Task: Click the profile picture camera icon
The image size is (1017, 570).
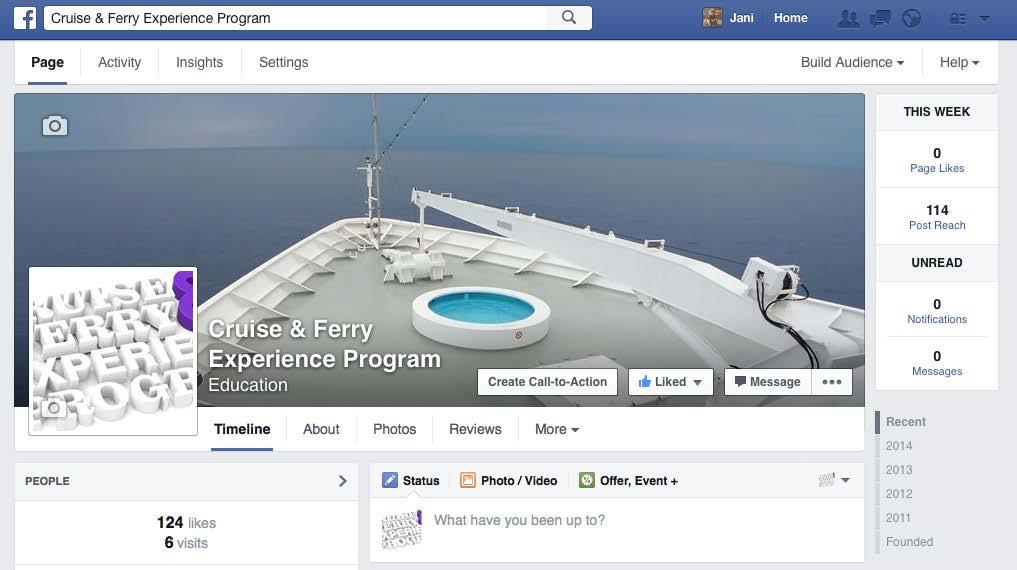Action: pyautogui.click(x=54, y=408)
